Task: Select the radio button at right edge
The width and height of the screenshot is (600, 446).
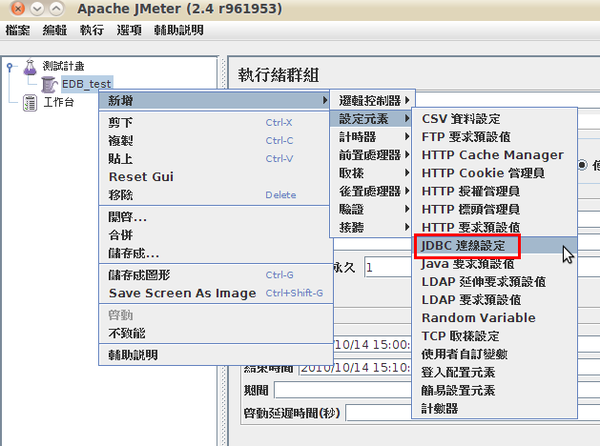Action: pos(582,165)
